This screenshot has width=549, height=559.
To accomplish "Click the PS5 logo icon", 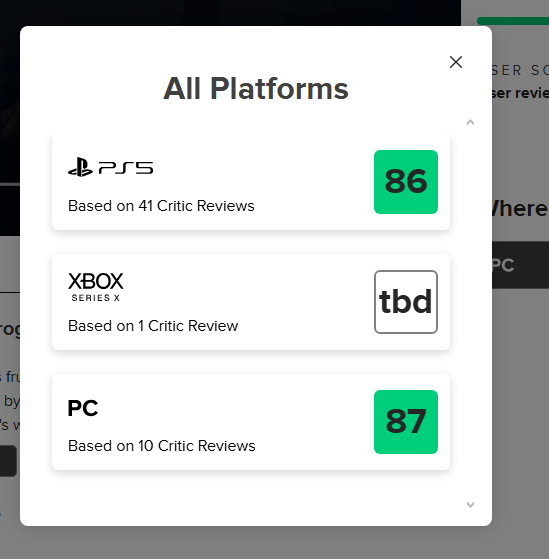I will tap(111, 167).
